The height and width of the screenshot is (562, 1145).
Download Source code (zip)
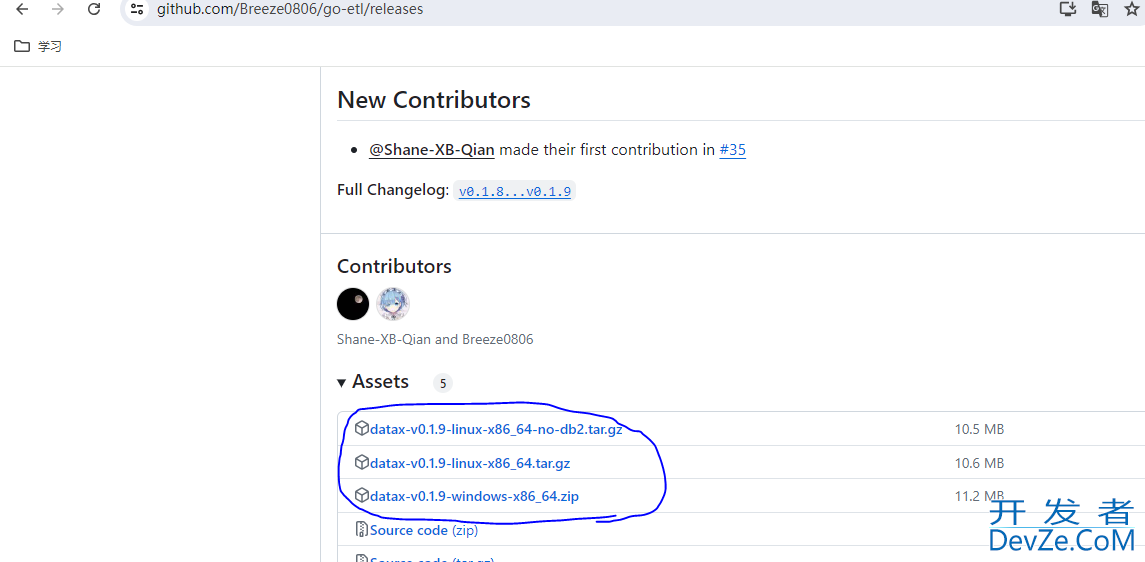[x=424, y=530]
